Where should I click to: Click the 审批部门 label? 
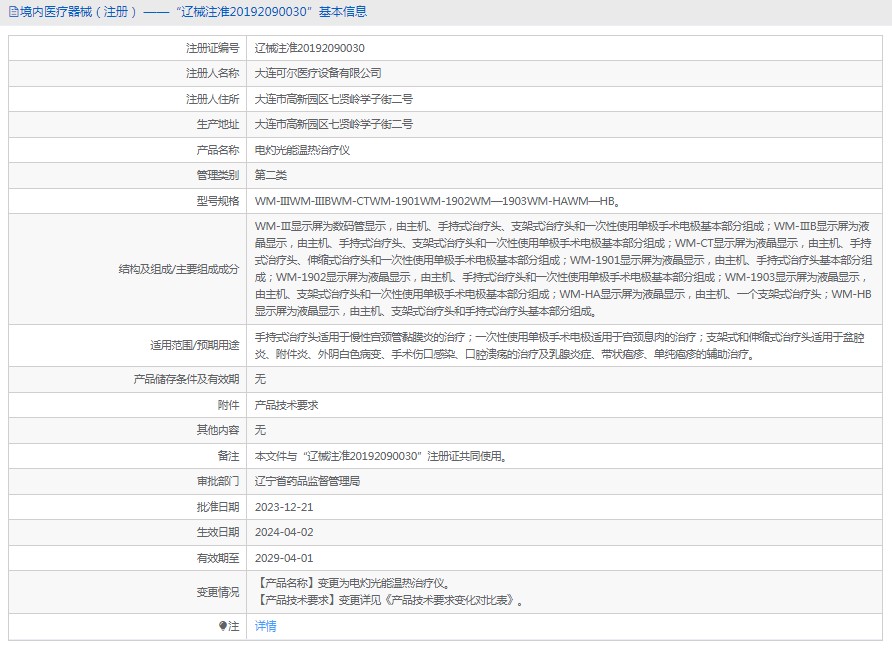pos(218,481)
